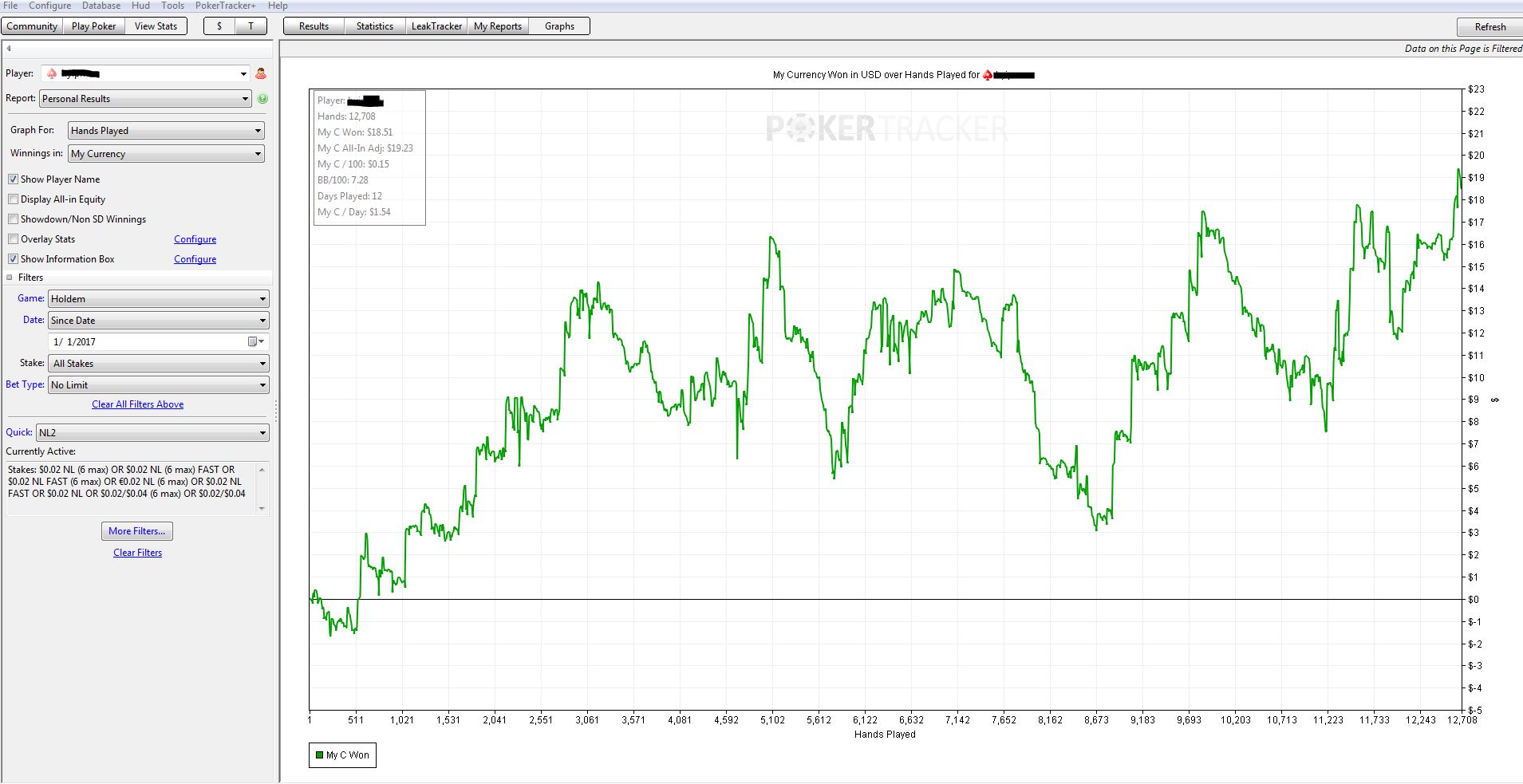The image size is (1523, 784).
Task: Open the Bet Type No Limit dropdown
Action: coord(158,385)
